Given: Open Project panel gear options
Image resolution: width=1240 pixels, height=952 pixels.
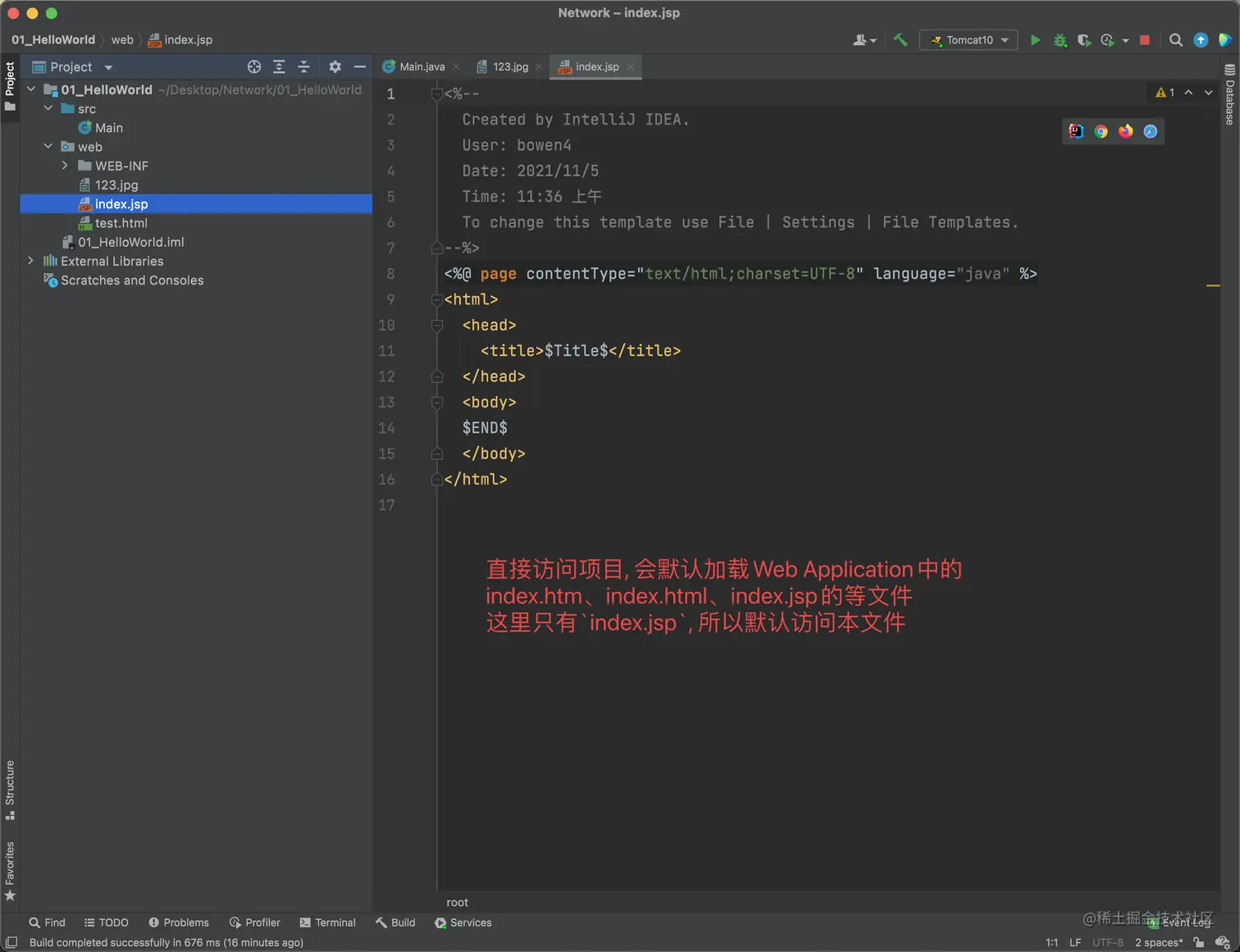Looking at the screenshot, I should 335,66.
